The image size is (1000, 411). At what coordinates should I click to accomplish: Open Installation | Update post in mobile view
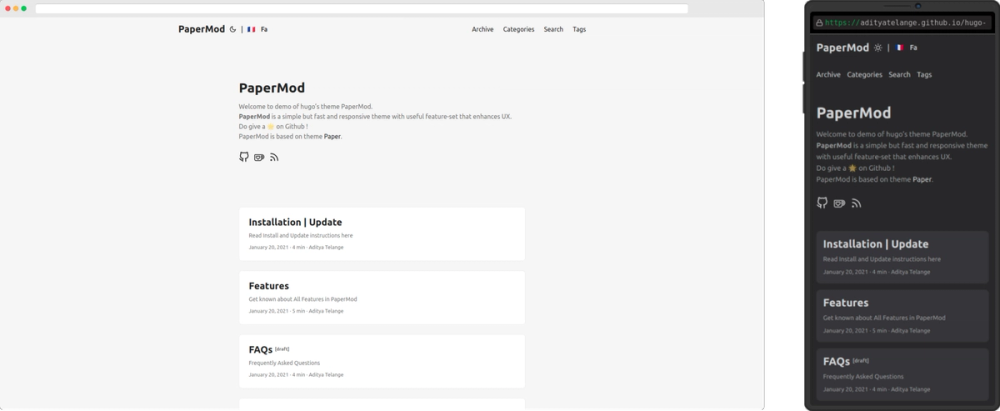point(902,257)
